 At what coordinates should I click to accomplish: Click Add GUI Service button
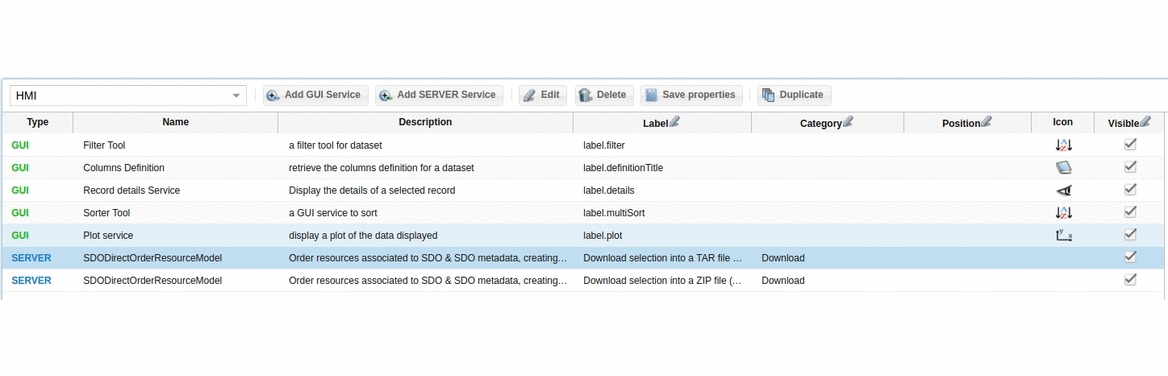pos(315,95)
